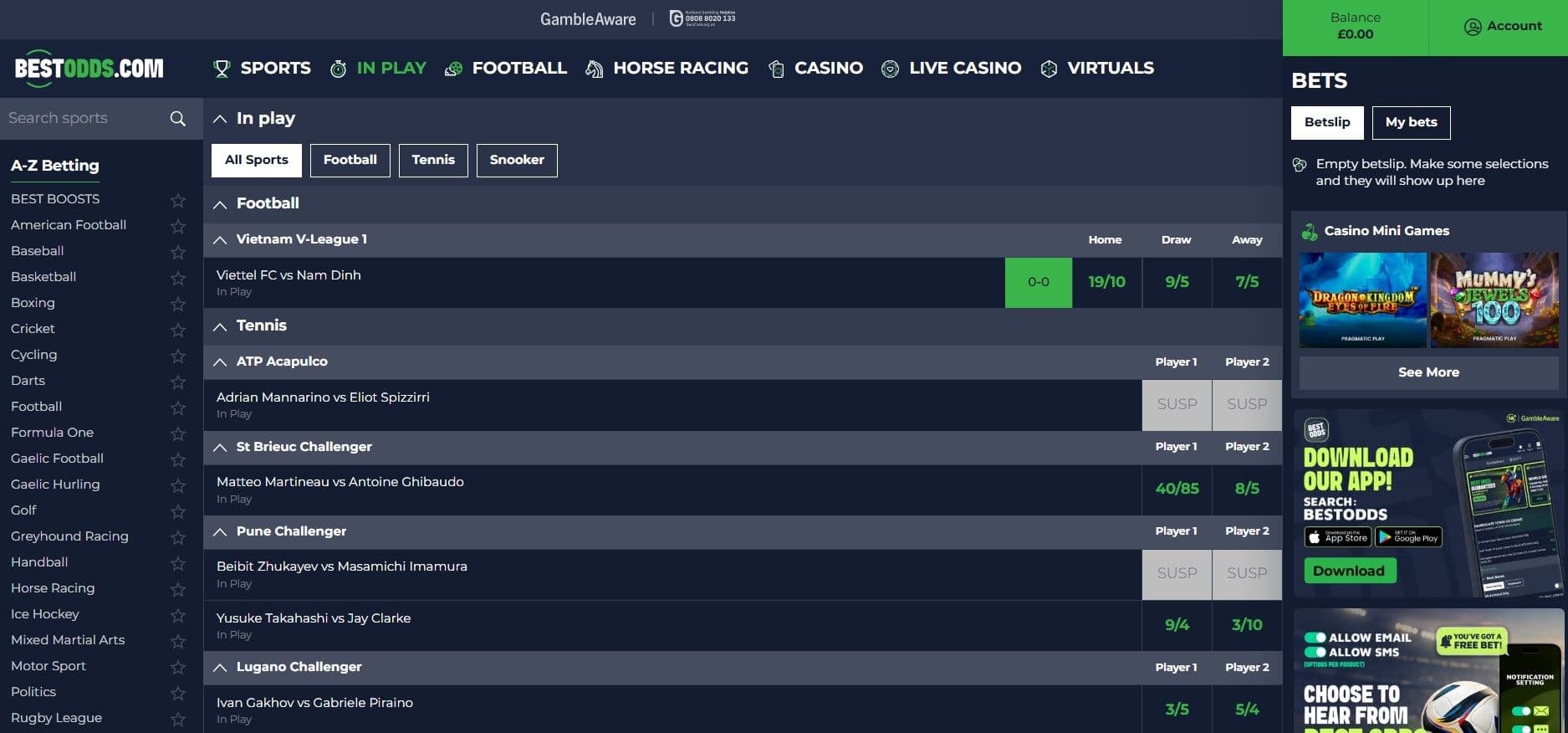The height and width of the screenshot is (733, 1568).
Task: Collapse the In play section
Action: 220,120
